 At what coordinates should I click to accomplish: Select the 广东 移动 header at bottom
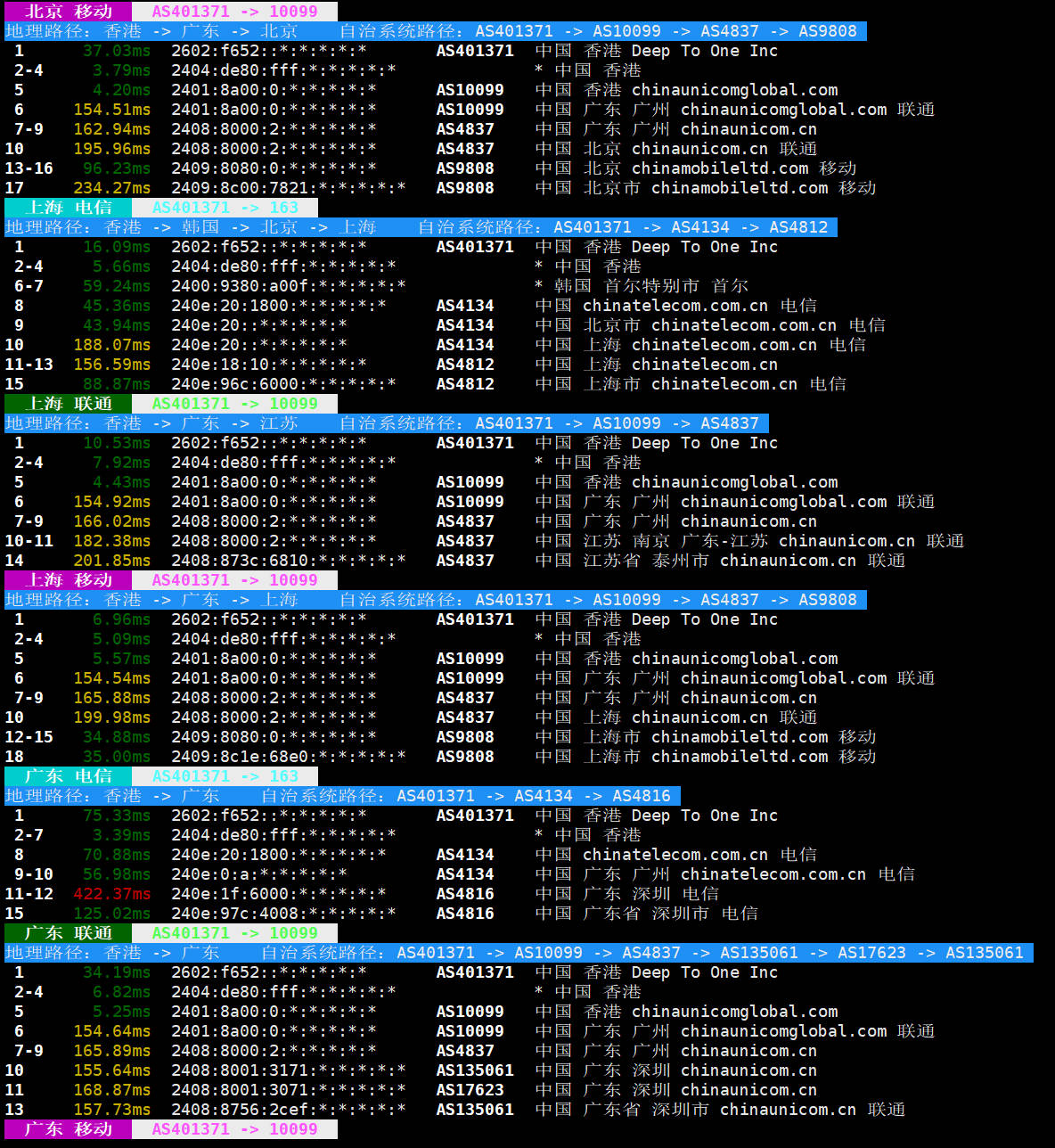point(69,1129)
